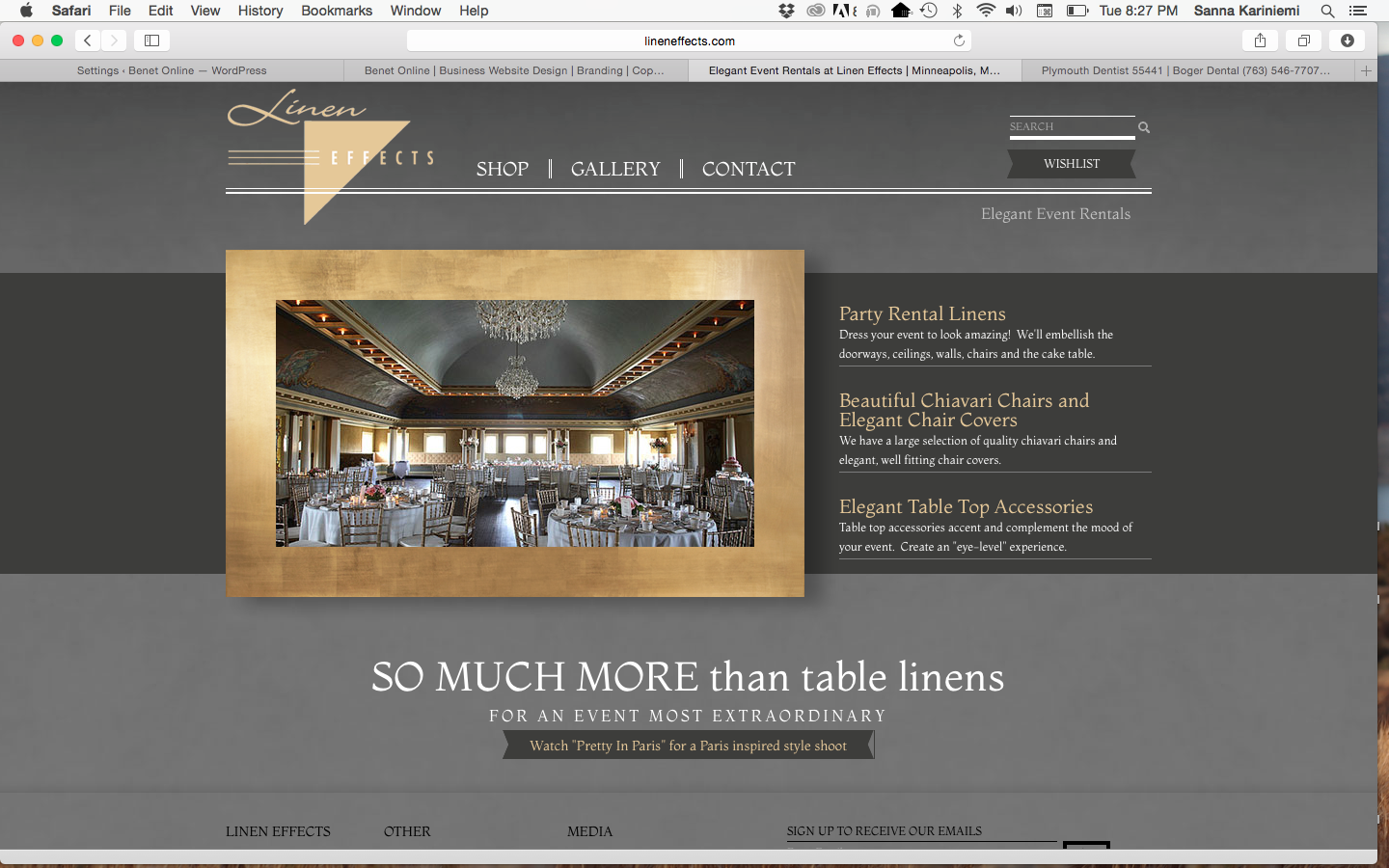The width and height of the screenshot is (1389, 868).
Task: Open the Share sheet icon
Action: pos(1260,41)
